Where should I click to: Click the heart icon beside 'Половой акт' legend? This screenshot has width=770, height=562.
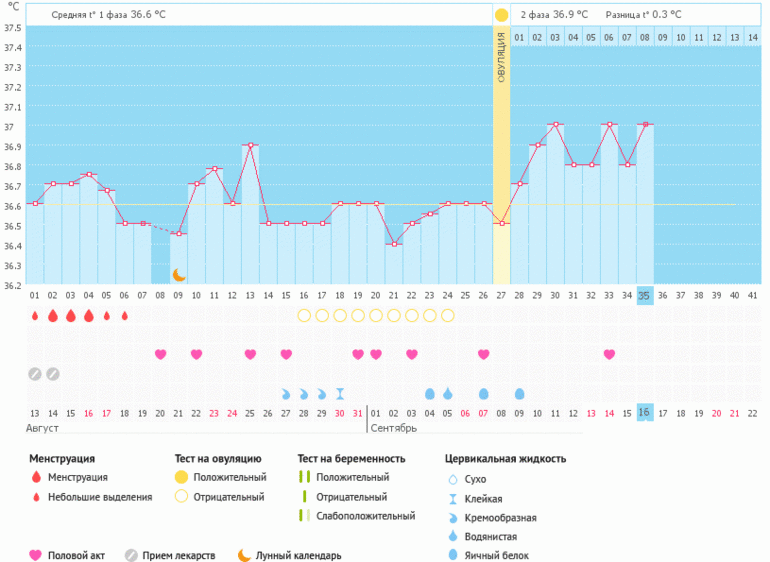[x=37, y=555]
